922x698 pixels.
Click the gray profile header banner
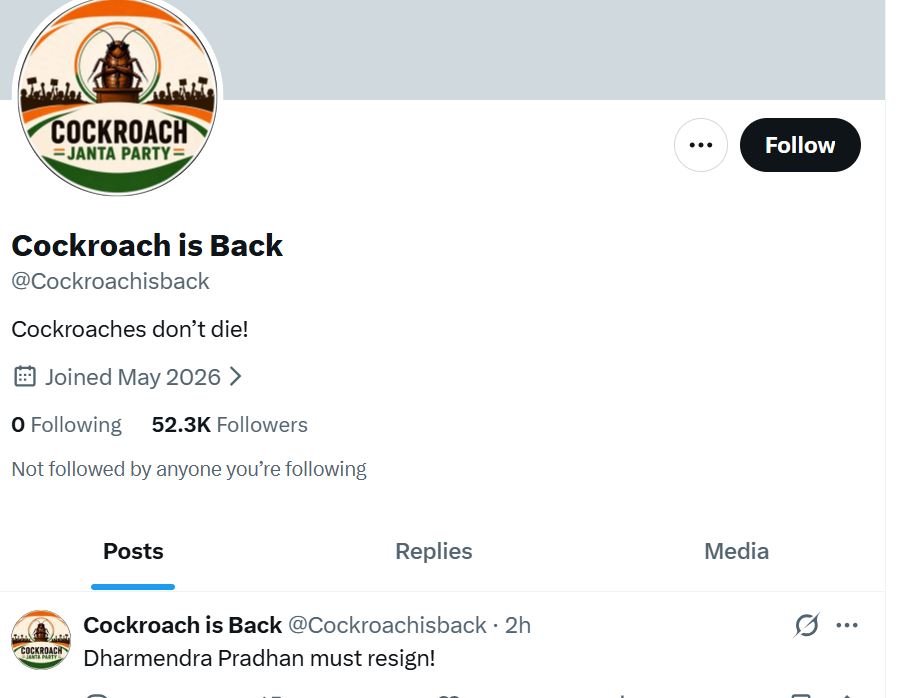pyautogui.click(x=553, y=50)
